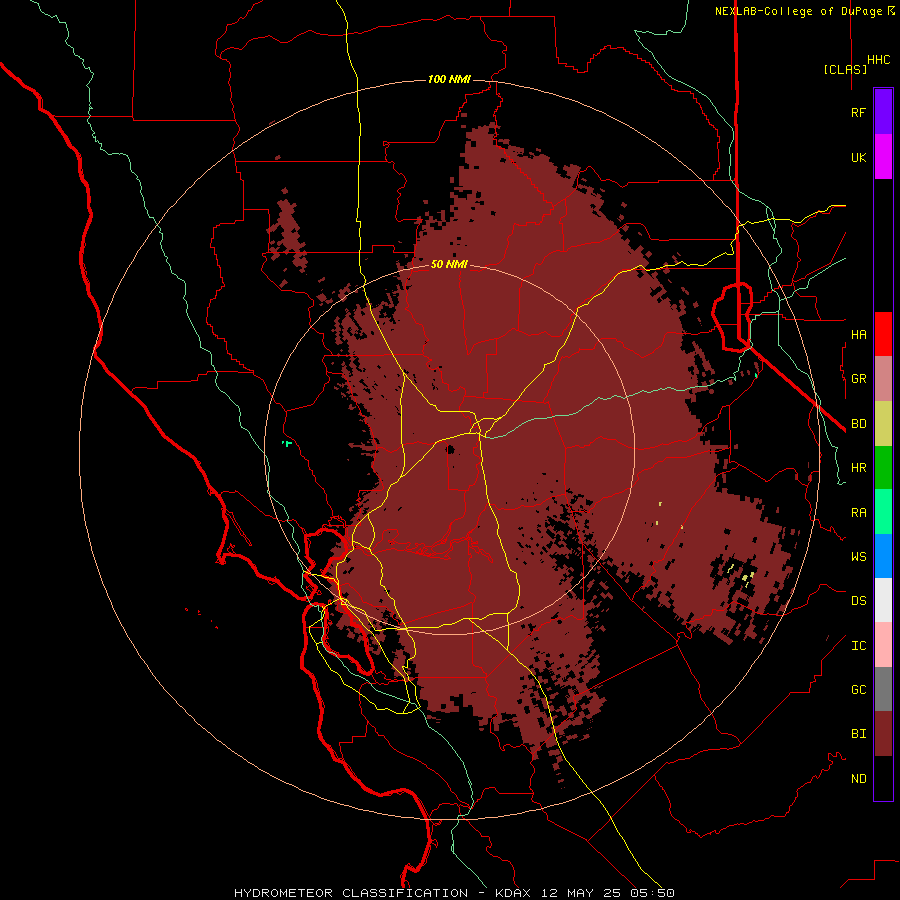Click the DS legend label
This screenshot has width=900, height=900.
859,601
